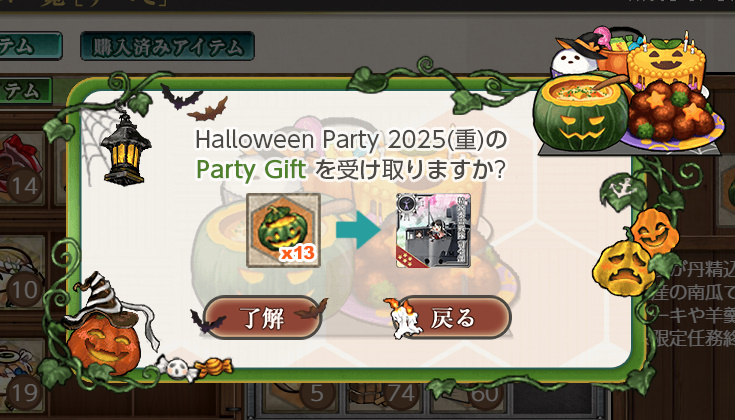Click the hanging black lantern icon

pos(126,149)
